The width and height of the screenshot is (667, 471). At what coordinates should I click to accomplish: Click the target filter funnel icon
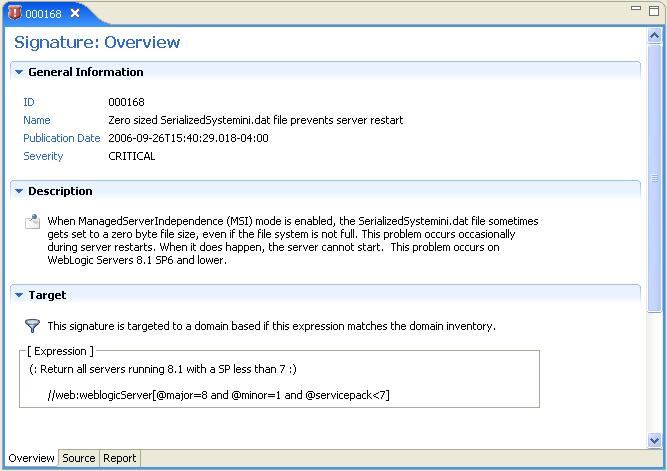[x=32, y=326]
